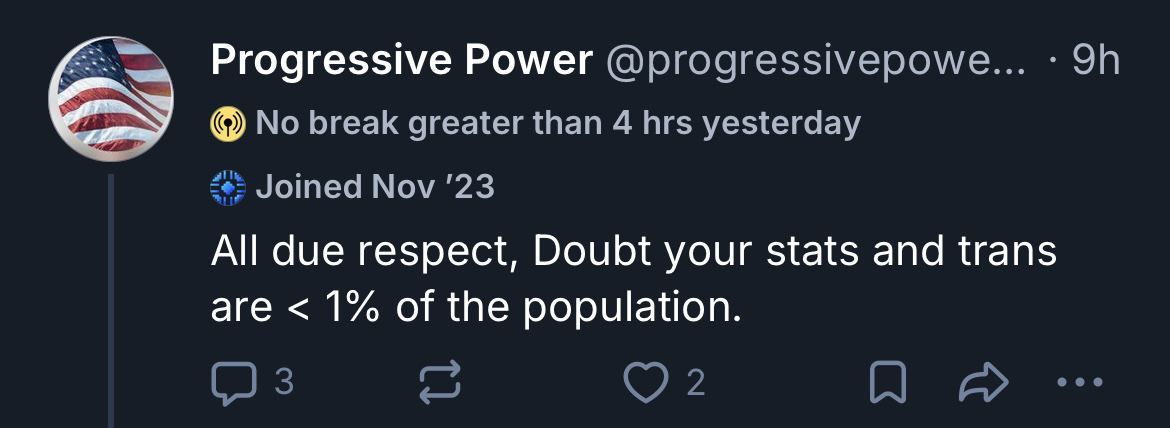Click the "are < 1% of the population" line
Image resolution: width=1170 pixels, height=428 pixels.
(x=476, y=308)
